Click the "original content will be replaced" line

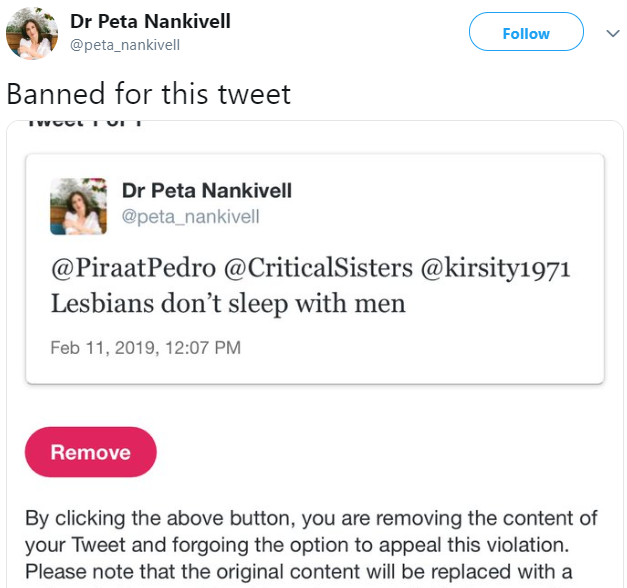pos(312,573)
